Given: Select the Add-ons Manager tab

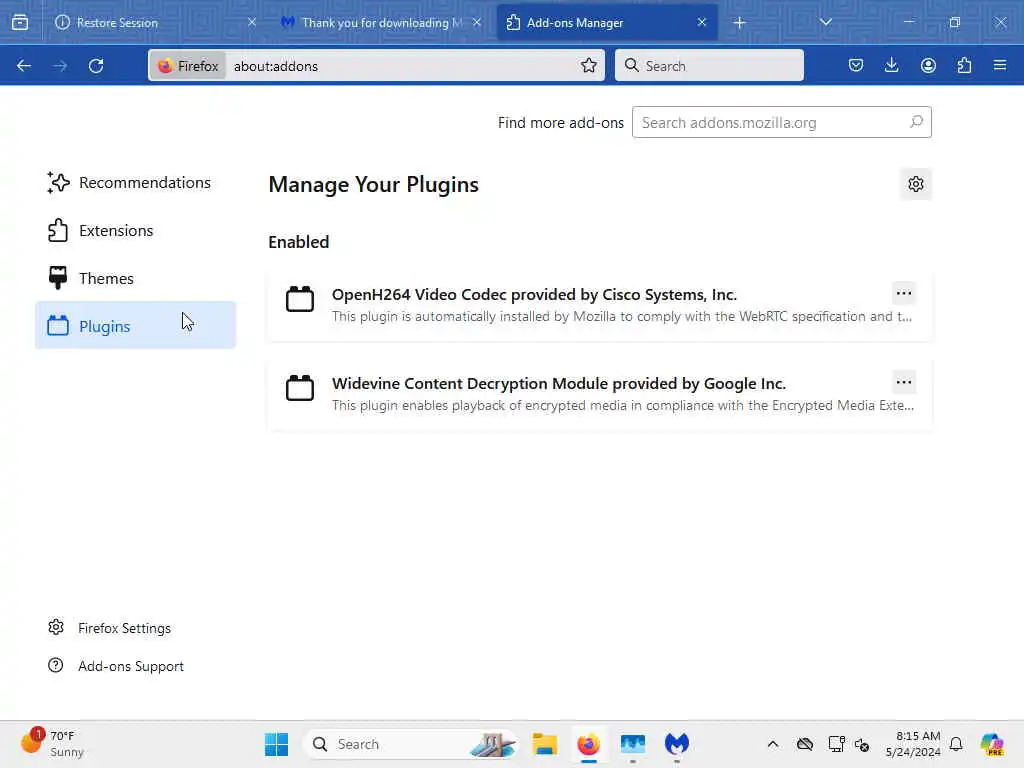Looking at the screenshot, I should 607,23.
